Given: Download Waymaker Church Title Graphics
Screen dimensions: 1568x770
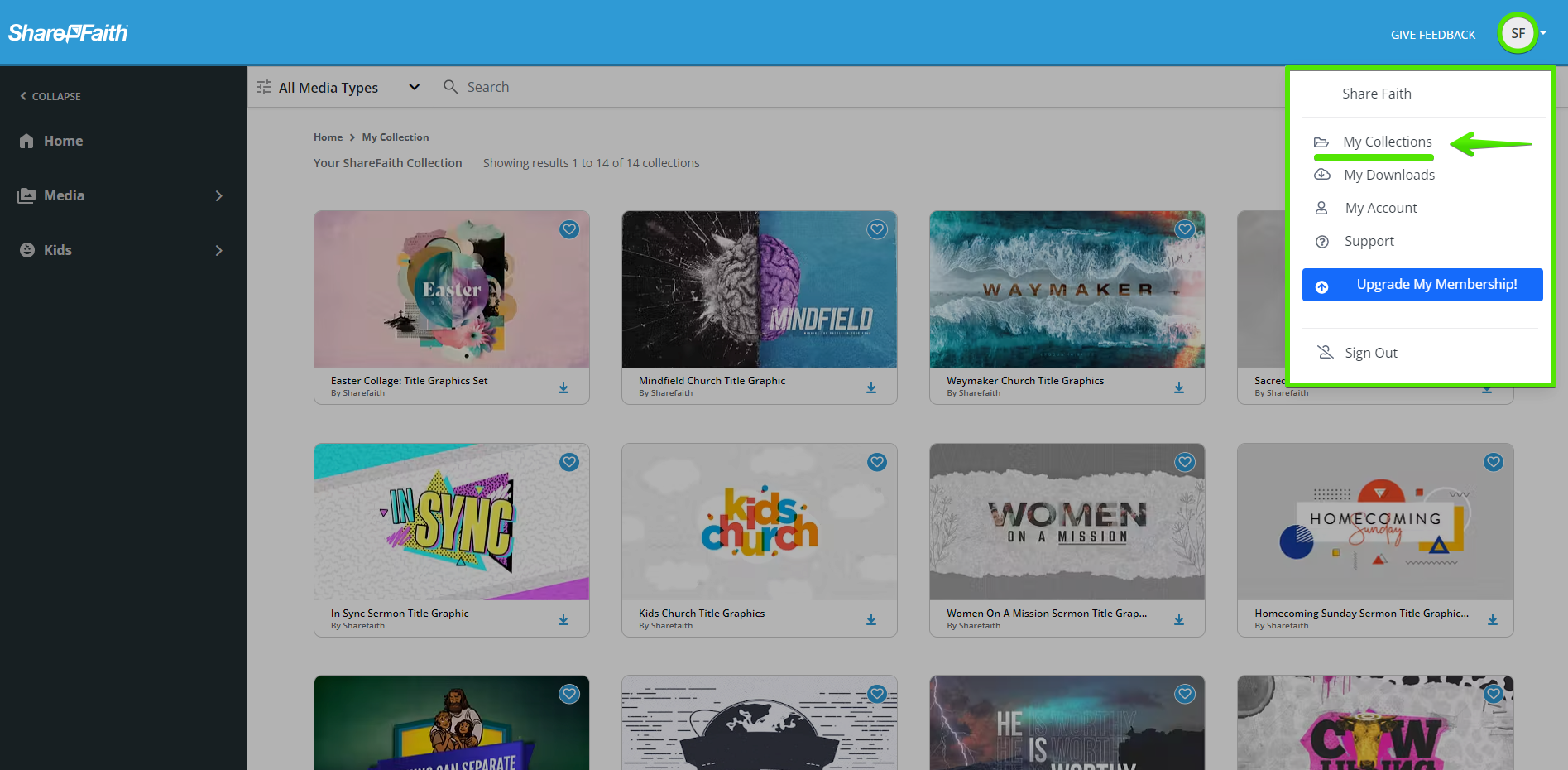Looking at the screenshot, I should [x=1179, y=387].
